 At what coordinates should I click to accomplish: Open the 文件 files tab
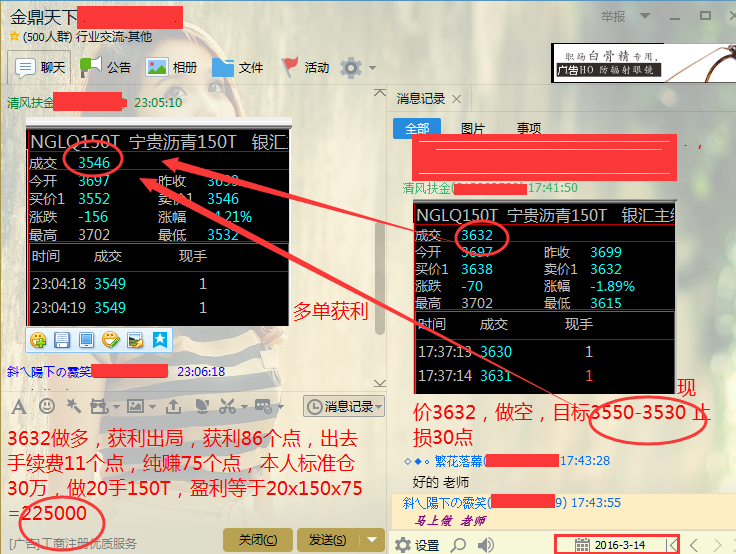237,68
